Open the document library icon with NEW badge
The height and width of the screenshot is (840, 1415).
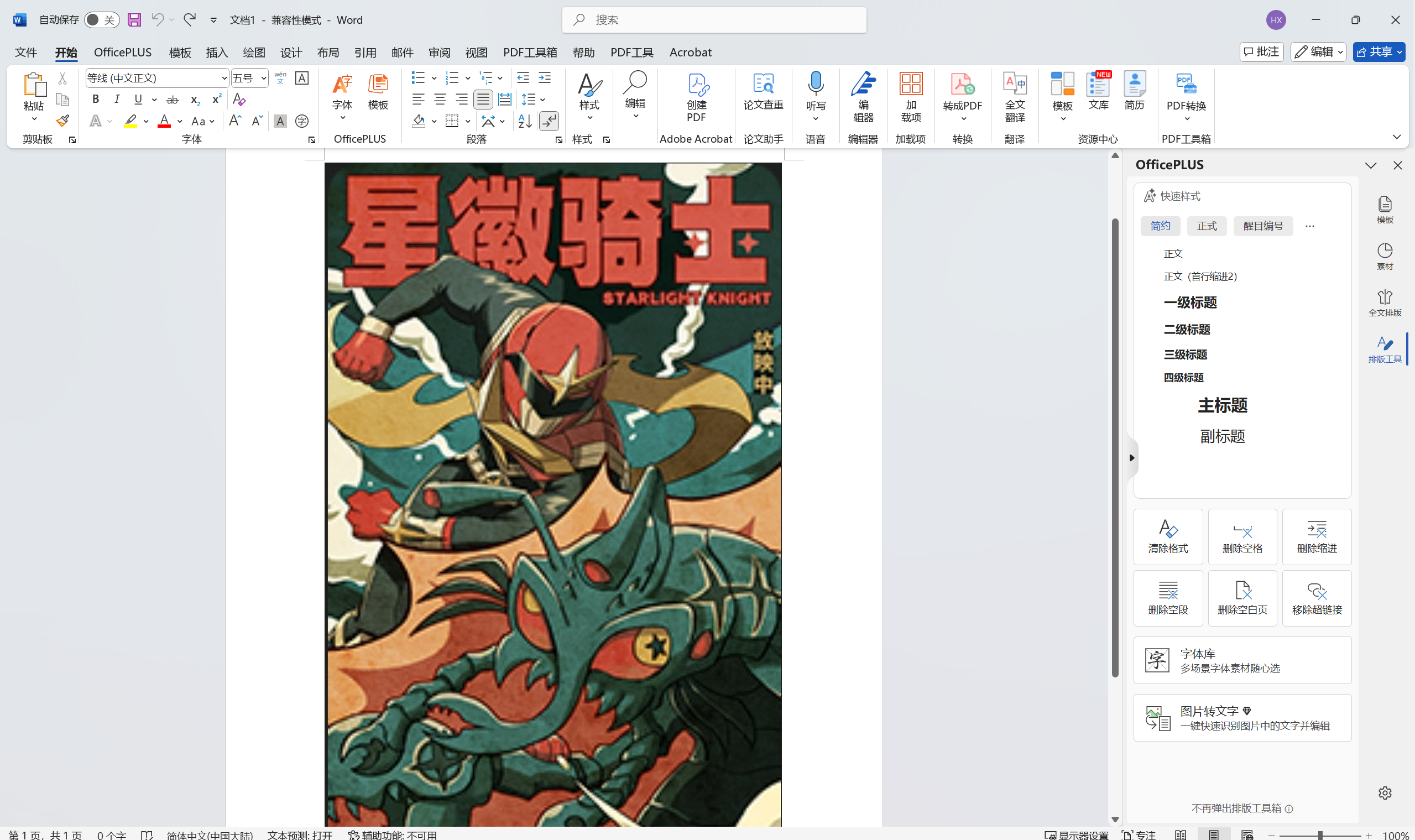pyautogui.click(x=1098, y=92)
